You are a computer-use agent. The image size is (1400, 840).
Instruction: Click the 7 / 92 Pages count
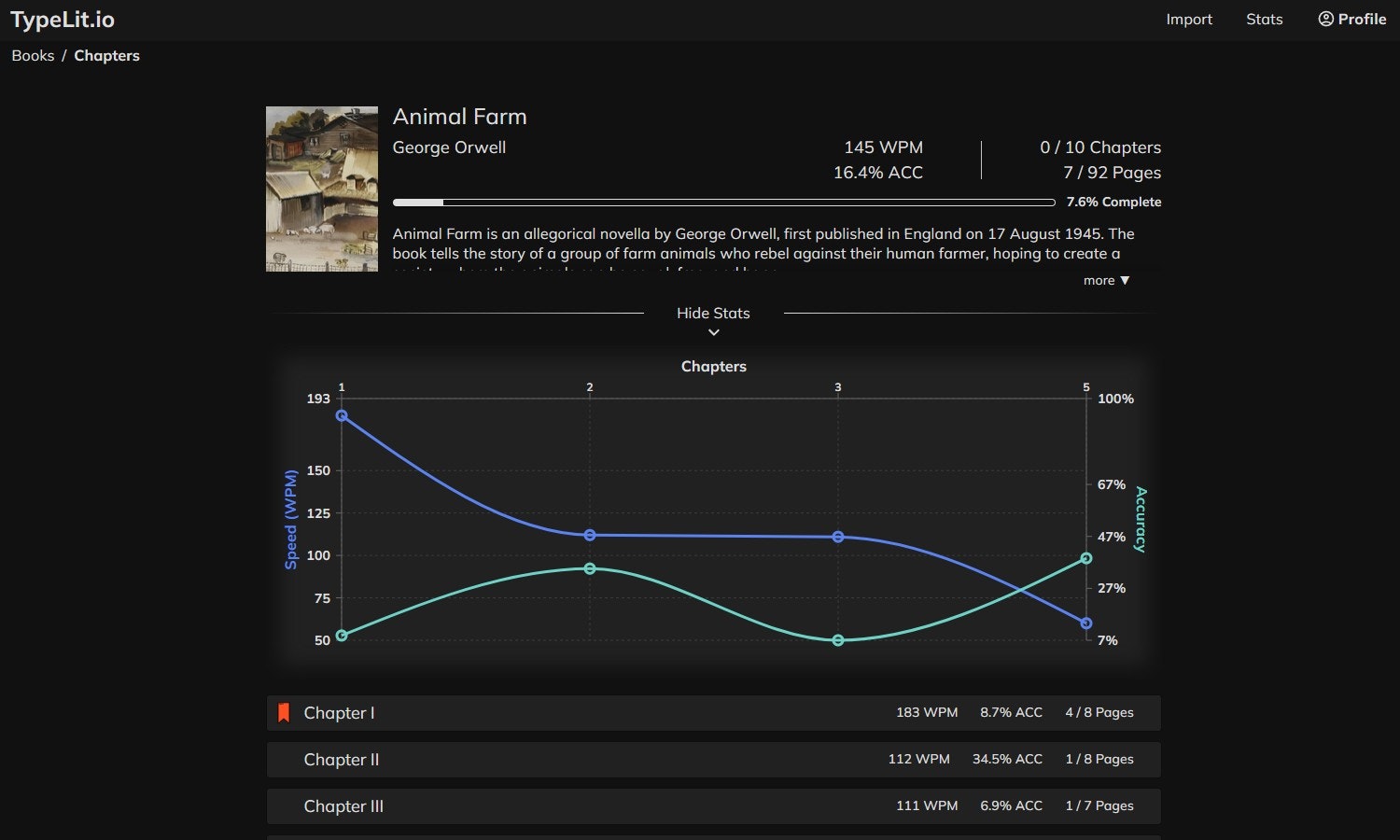pyautogui.click(x=1113, y=173)
